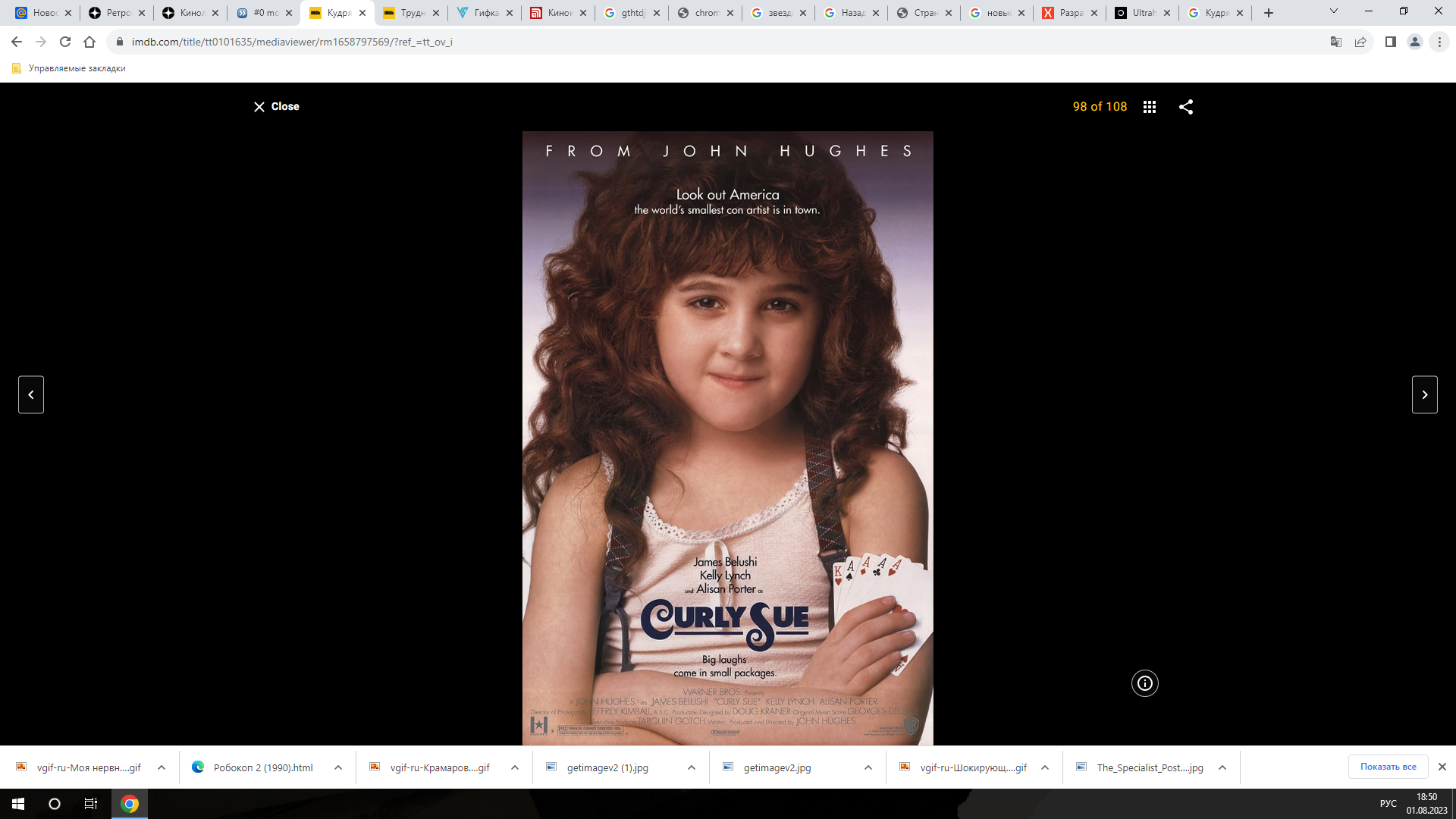Open downloaded Робокоп 2 (1990).html

click(x=253, y=767)
